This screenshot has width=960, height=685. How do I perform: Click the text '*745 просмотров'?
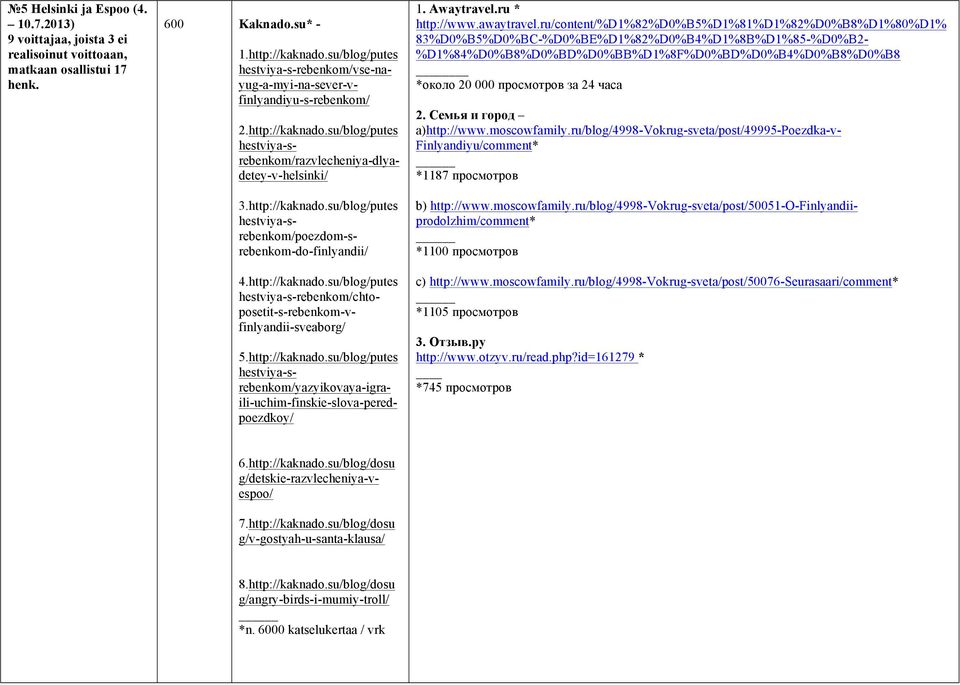[463, 387]
